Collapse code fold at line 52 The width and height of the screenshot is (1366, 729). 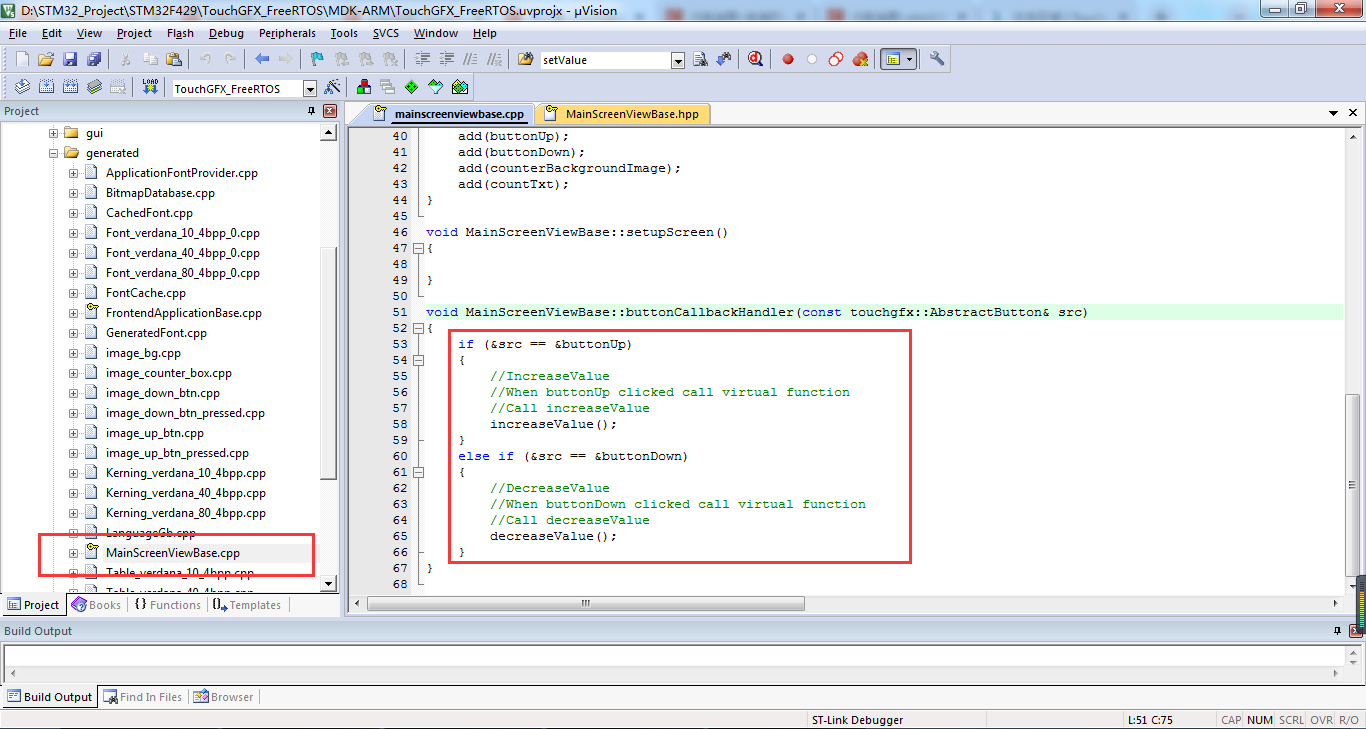tap(417, 328)
